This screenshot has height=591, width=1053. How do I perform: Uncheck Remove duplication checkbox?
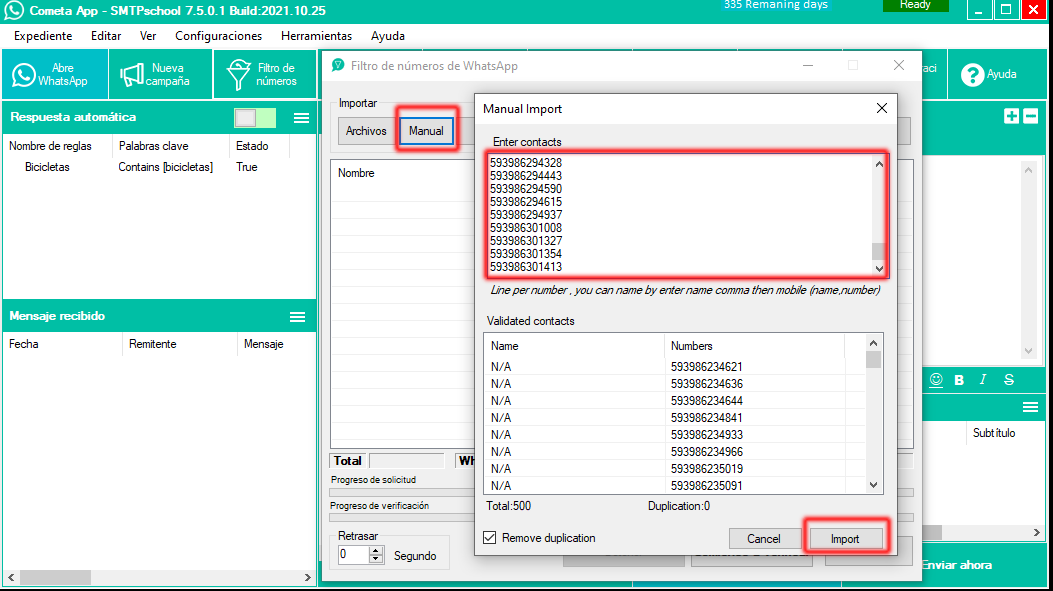(x=490, y=538)
